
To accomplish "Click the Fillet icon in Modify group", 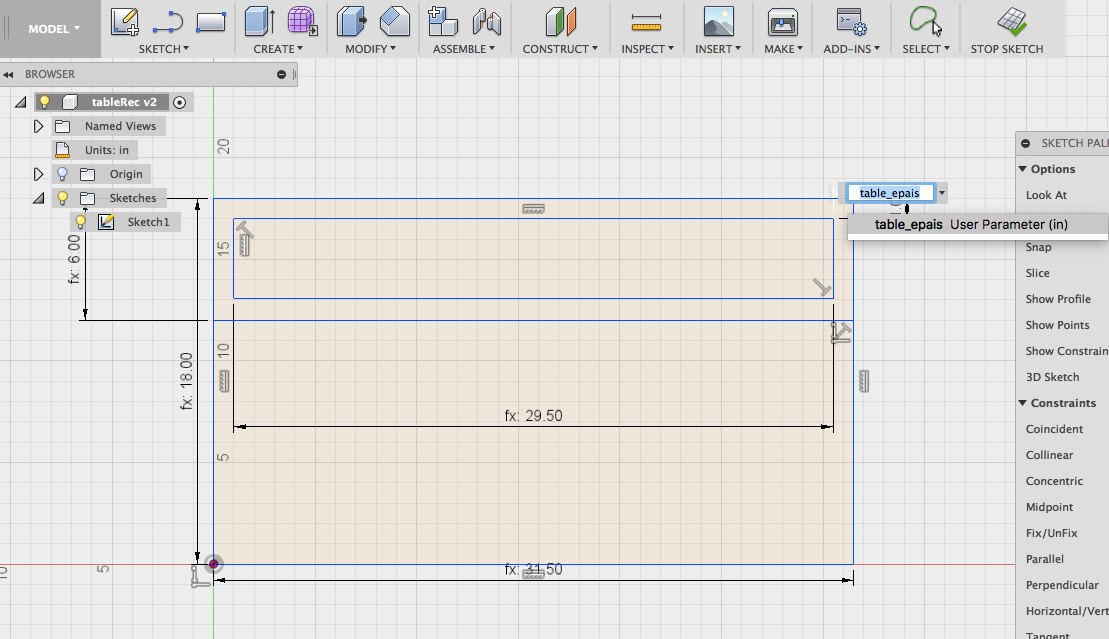I will [395, 21].
